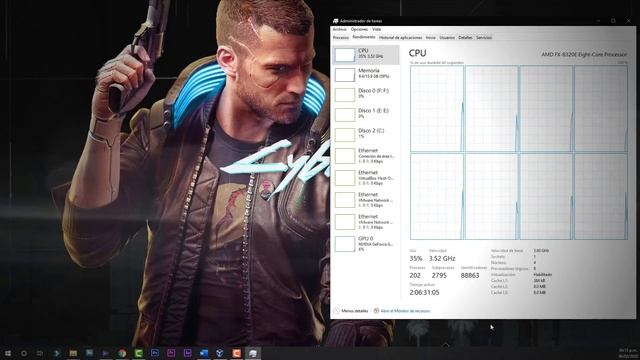Open File Explorer from the taskbar
The image size is (640, 360).
73,353
